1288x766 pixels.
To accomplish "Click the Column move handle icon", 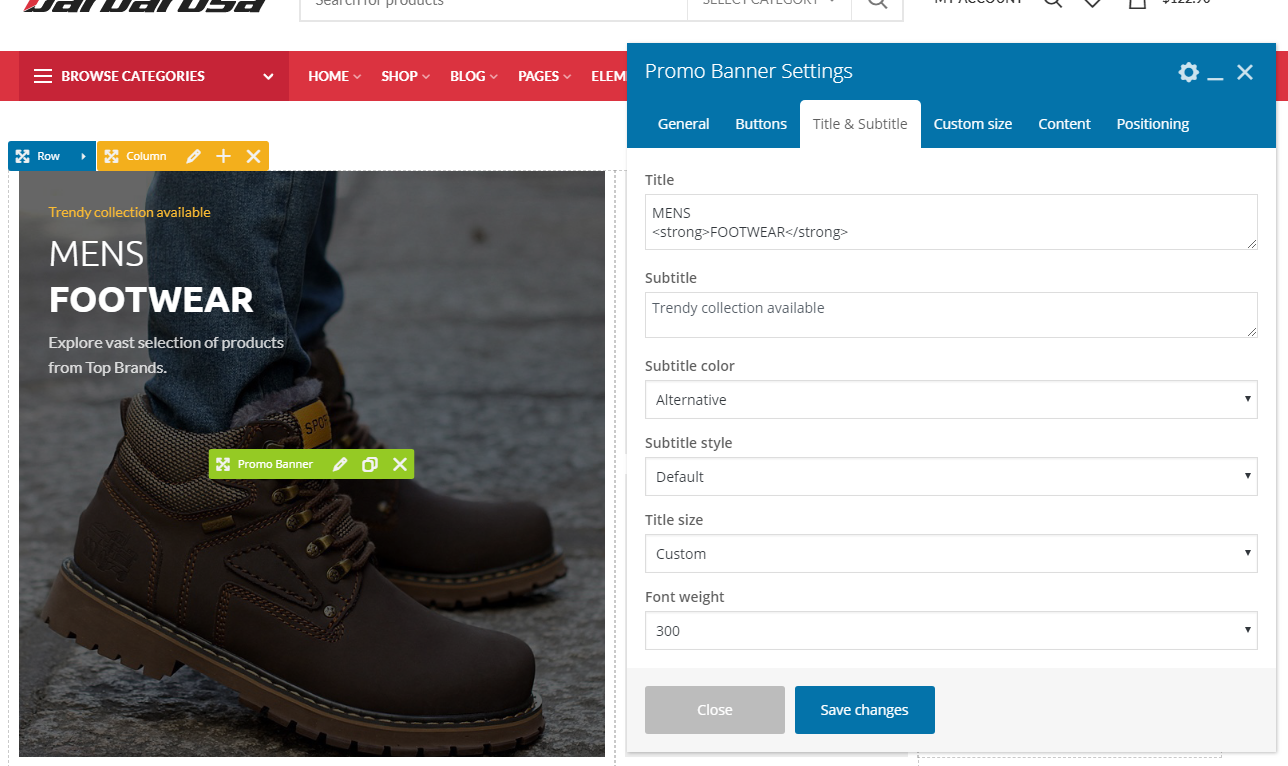I will coord(111,156).
